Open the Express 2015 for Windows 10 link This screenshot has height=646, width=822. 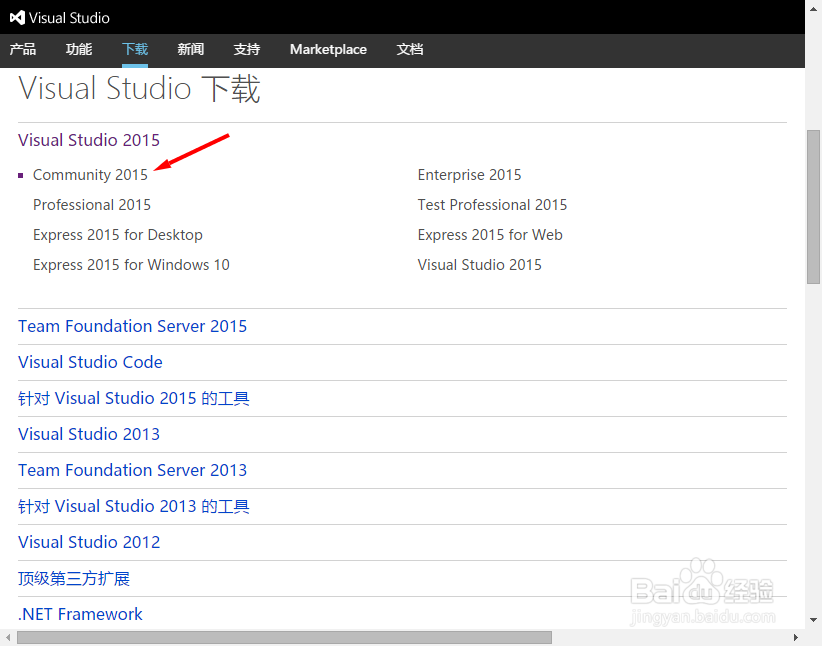[x=131, y=264]
